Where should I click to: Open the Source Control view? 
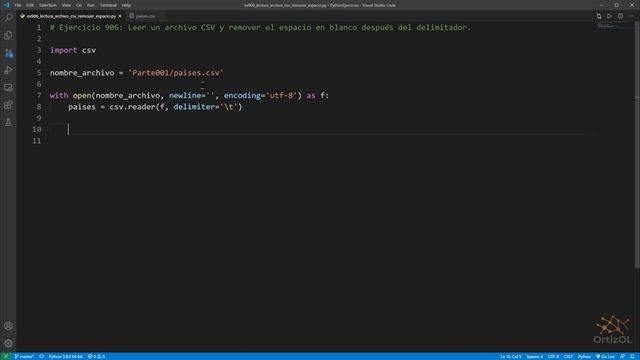[8, 53]
